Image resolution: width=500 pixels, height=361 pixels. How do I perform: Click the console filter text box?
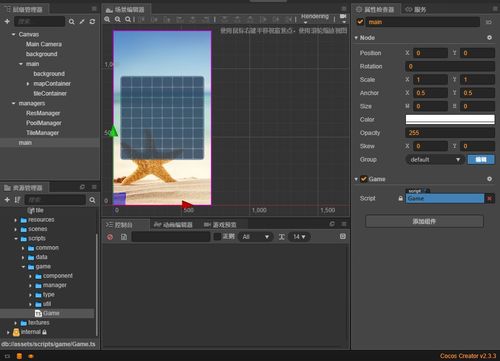[171, 237]
